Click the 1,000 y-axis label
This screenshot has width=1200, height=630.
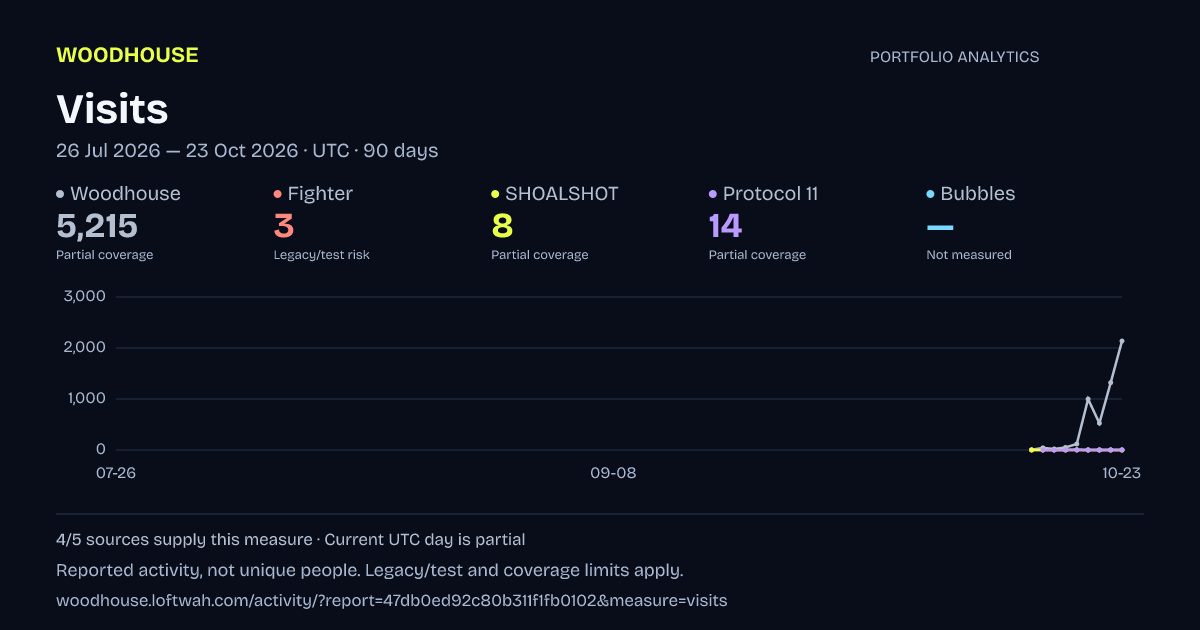85,398
